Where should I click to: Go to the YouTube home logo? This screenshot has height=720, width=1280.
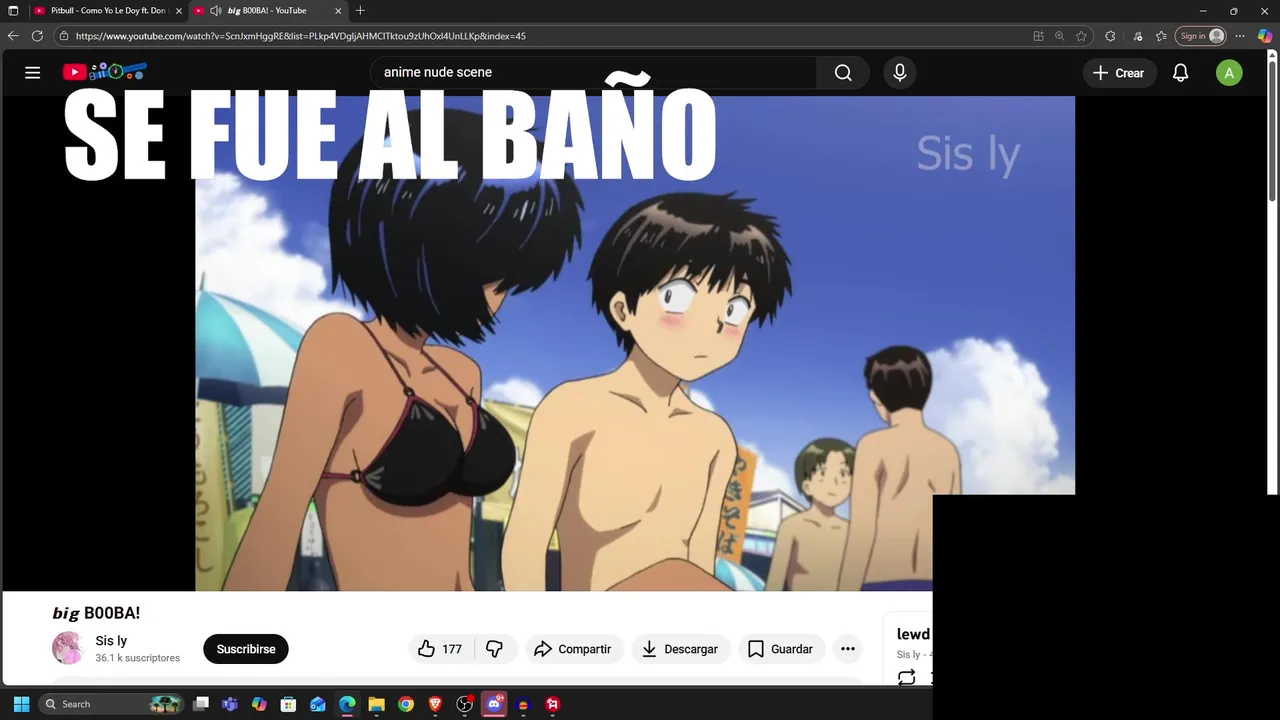(104, 72)
